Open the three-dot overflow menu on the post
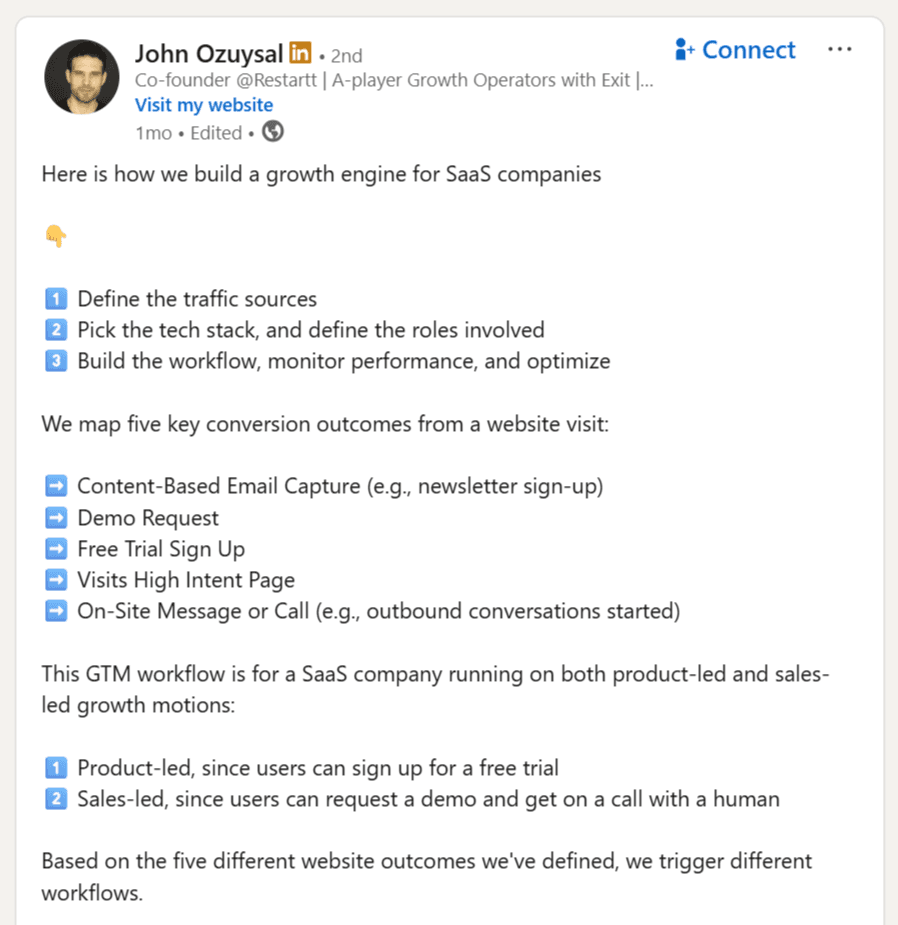898x925 pixels. (840, 48)
